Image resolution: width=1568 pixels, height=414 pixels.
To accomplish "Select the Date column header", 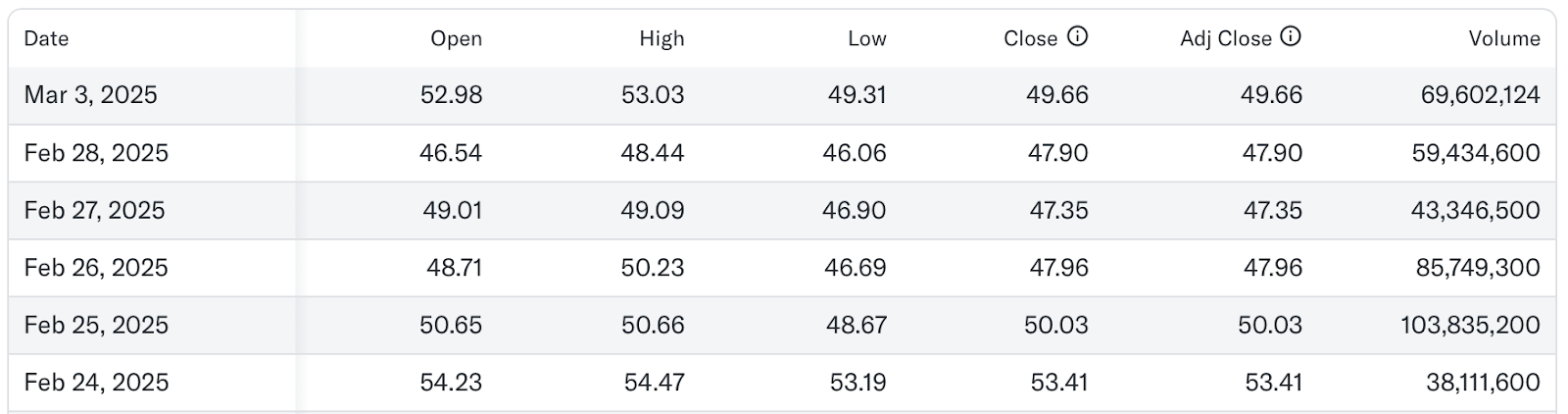I will click(46, 38).
